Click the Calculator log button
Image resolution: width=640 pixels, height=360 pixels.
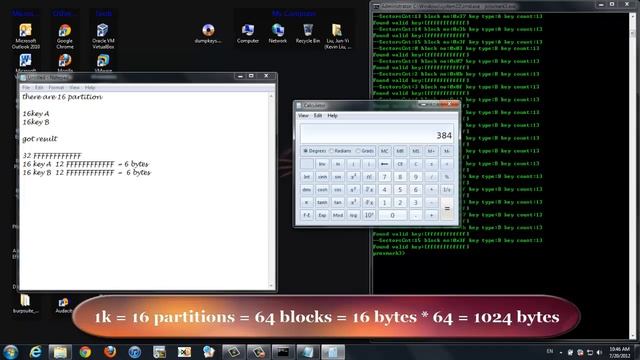(353, 215)
